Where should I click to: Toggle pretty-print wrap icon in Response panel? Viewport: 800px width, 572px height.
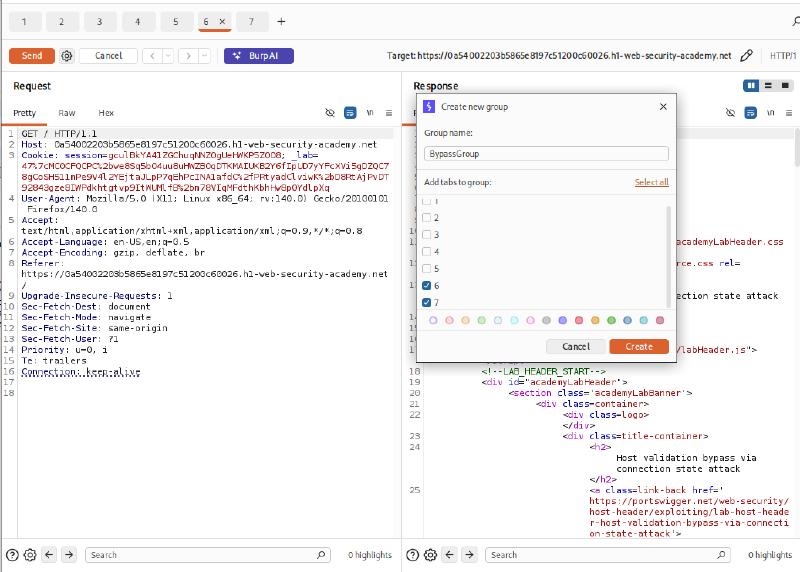point(750,113)
